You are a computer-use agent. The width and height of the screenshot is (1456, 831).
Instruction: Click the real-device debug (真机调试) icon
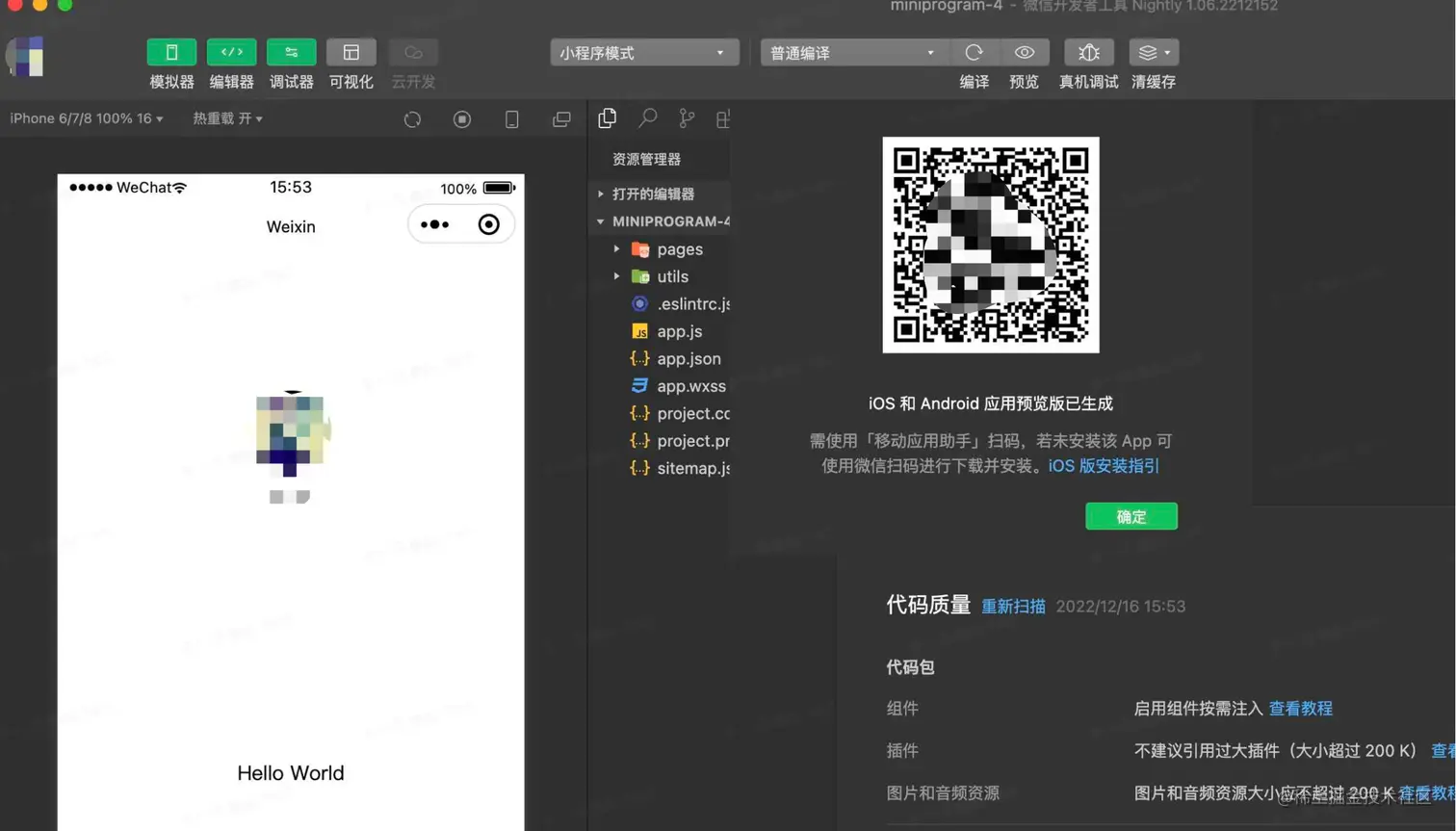point(1088,52)
